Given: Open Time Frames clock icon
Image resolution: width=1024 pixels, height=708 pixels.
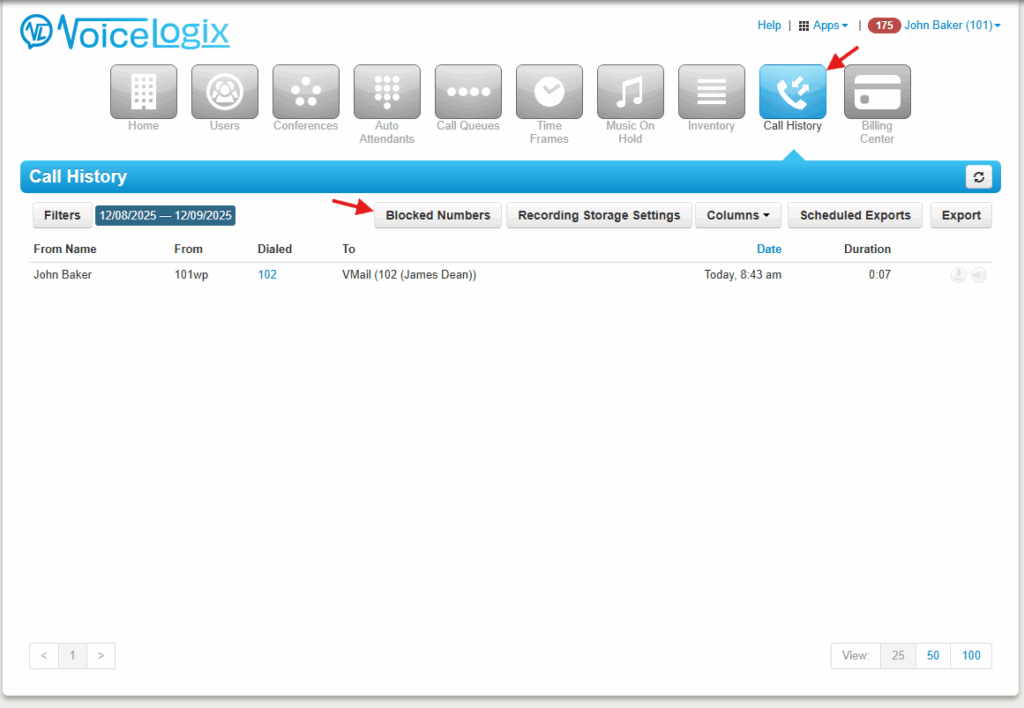Looking at the screenshot, I should 549,91.
